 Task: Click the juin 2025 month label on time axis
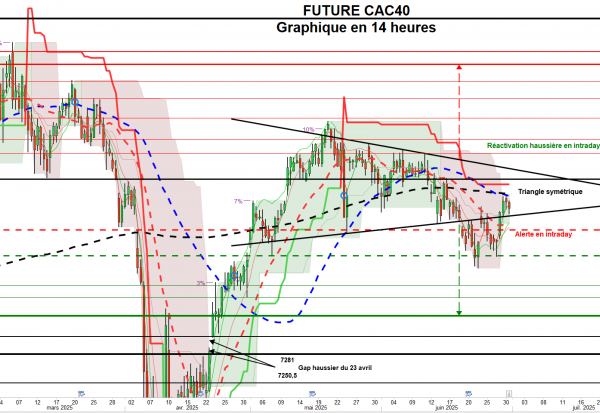pyautogui.click(x=447, y=408)
